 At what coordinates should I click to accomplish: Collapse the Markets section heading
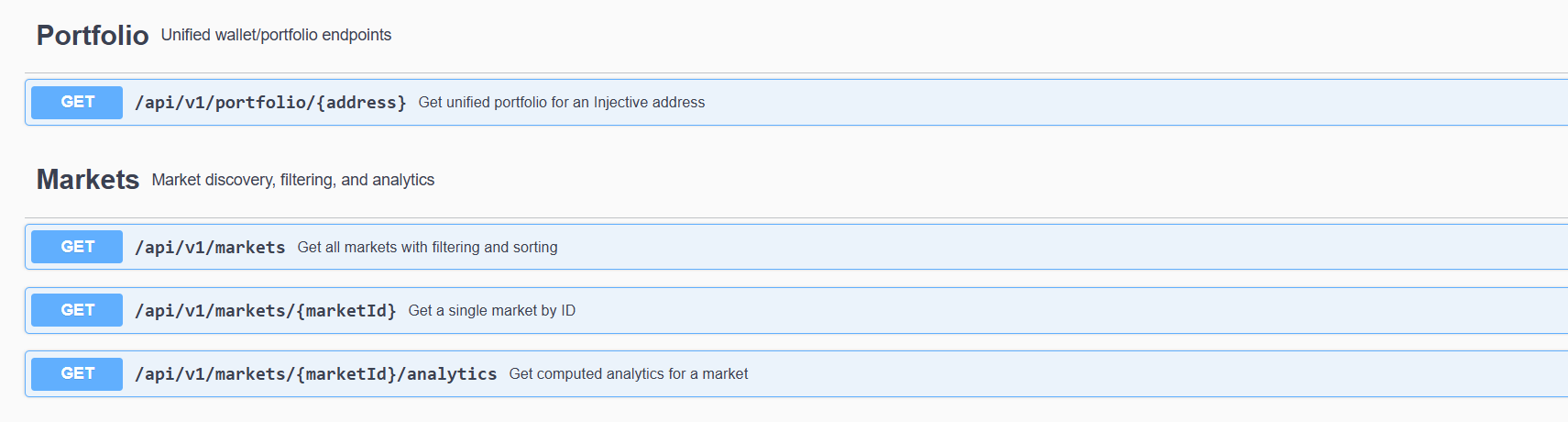87,180
